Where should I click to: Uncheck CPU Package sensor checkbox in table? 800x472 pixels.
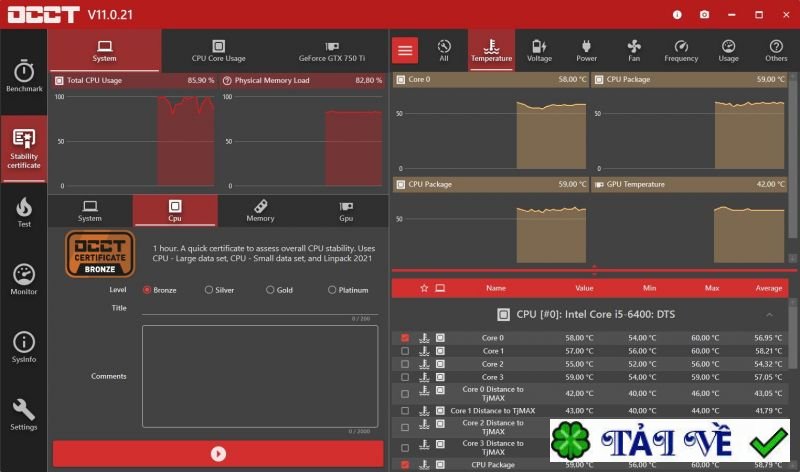tap(405, 465)
